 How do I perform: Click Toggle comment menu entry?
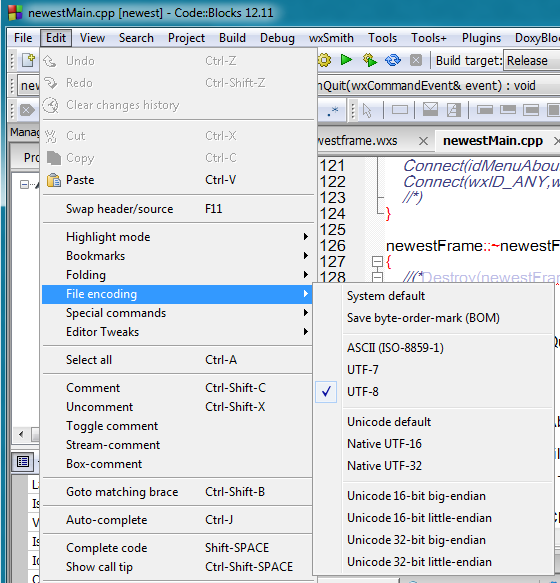[177, 426]
